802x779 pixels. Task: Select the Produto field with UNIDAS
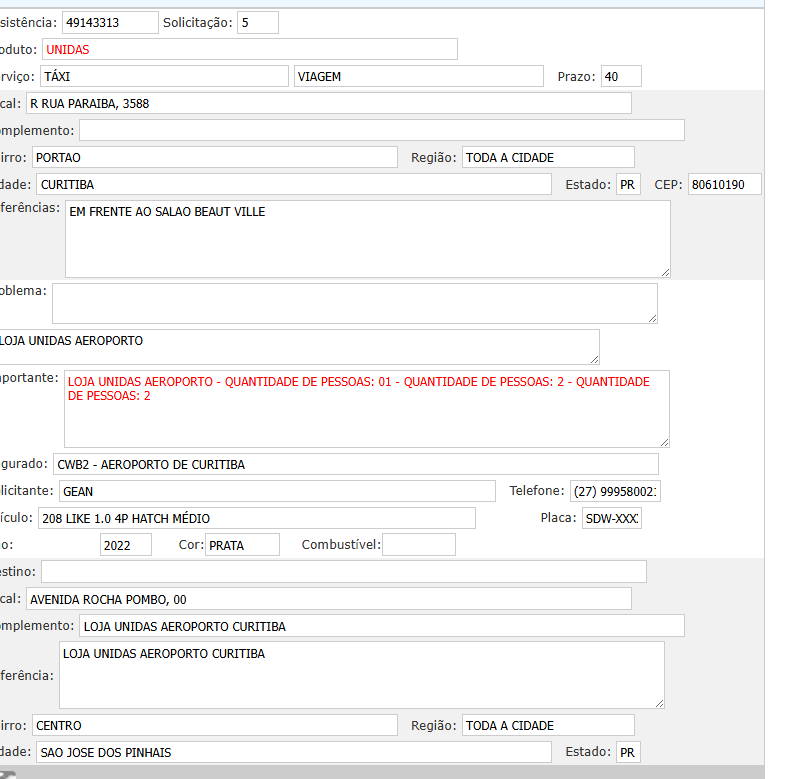(x=250, y=50)
